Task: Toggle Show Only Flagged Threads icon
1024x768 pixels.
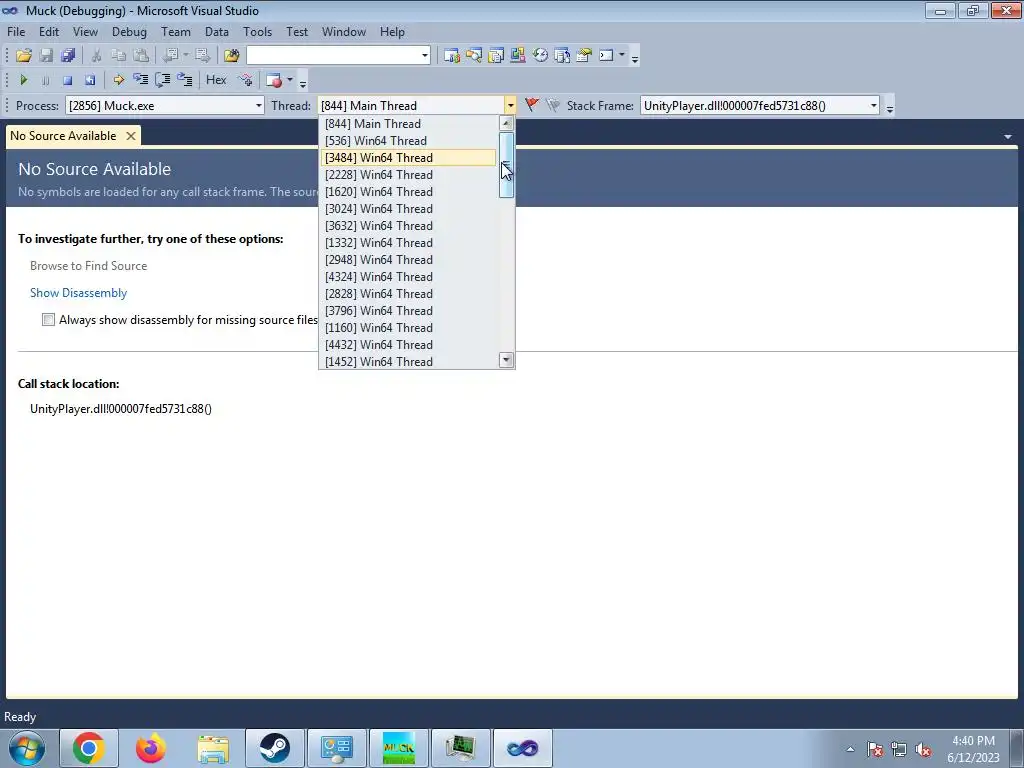Action: click(553, 105)
